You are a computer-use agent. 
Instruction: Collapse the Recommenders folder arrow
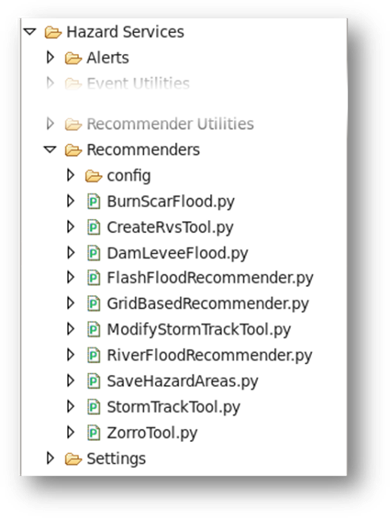click(x=50, y=150)
